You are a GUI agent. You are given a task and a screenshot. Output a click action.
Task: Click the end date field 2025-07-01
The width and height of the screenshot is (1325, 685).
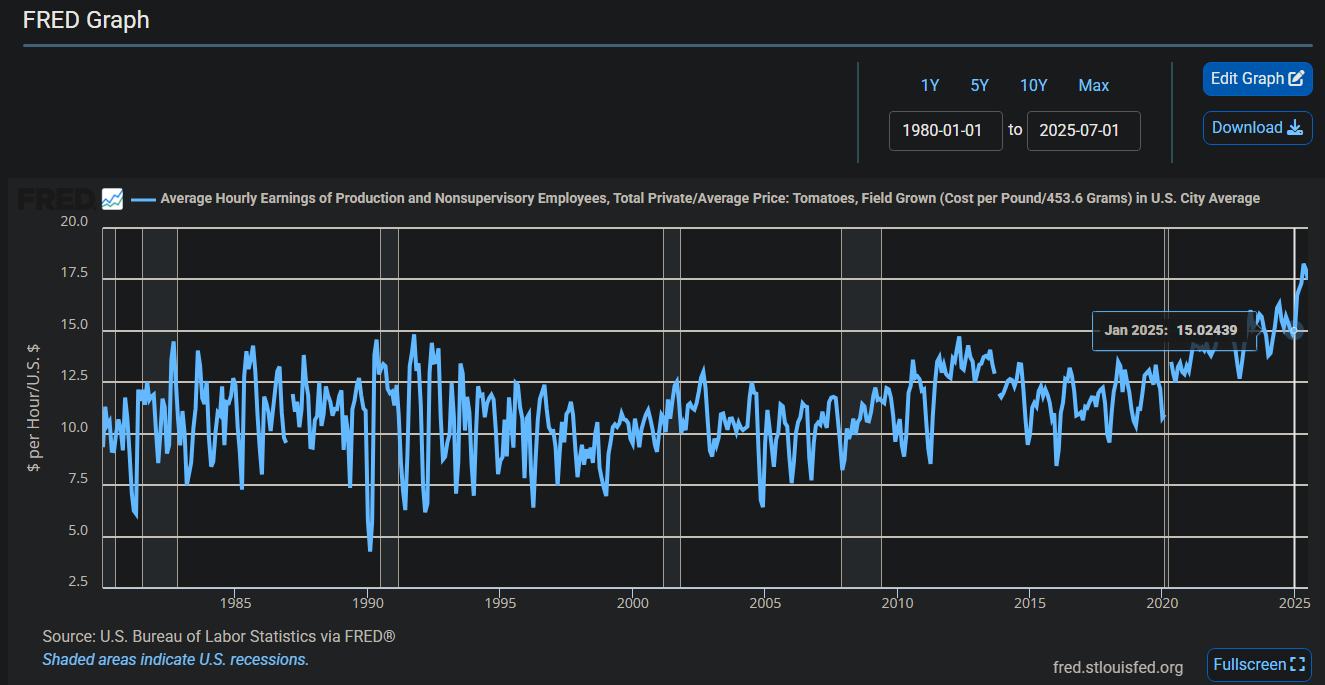(x=1083, y=131)
